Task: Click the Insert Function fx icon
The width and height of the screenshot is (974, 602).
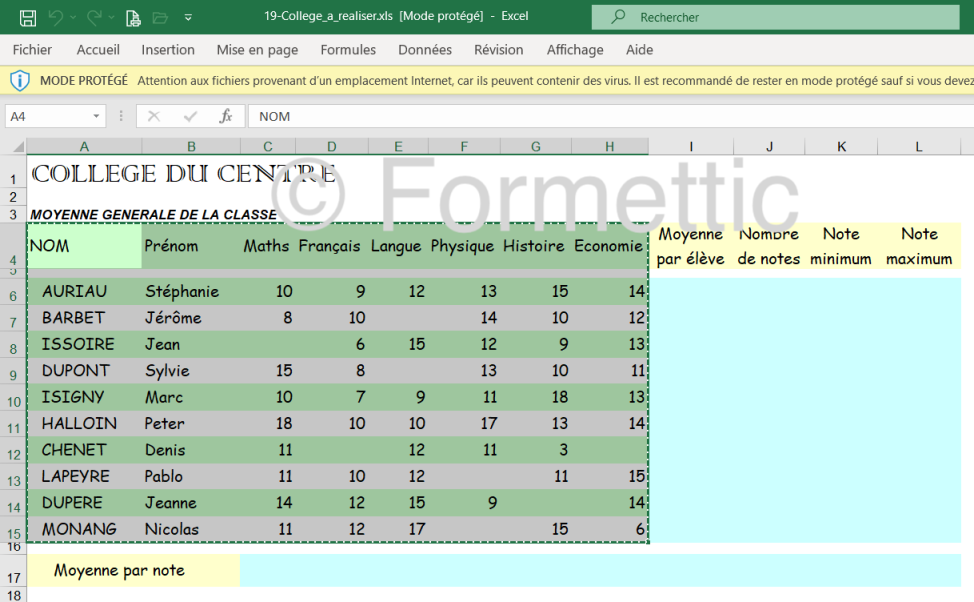Action: pos(226,116)
